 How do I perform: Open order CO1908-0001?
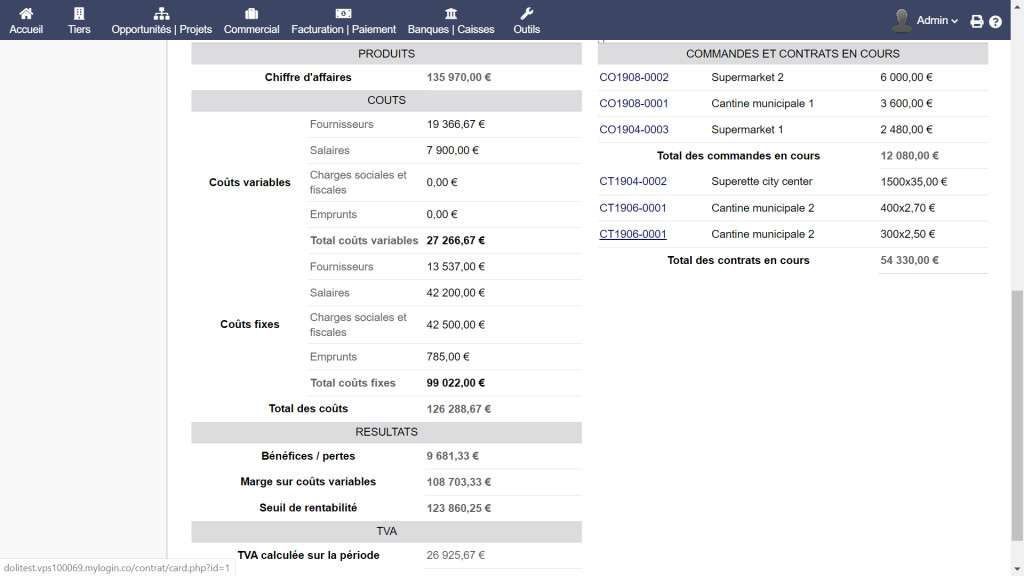coord(634,103)
